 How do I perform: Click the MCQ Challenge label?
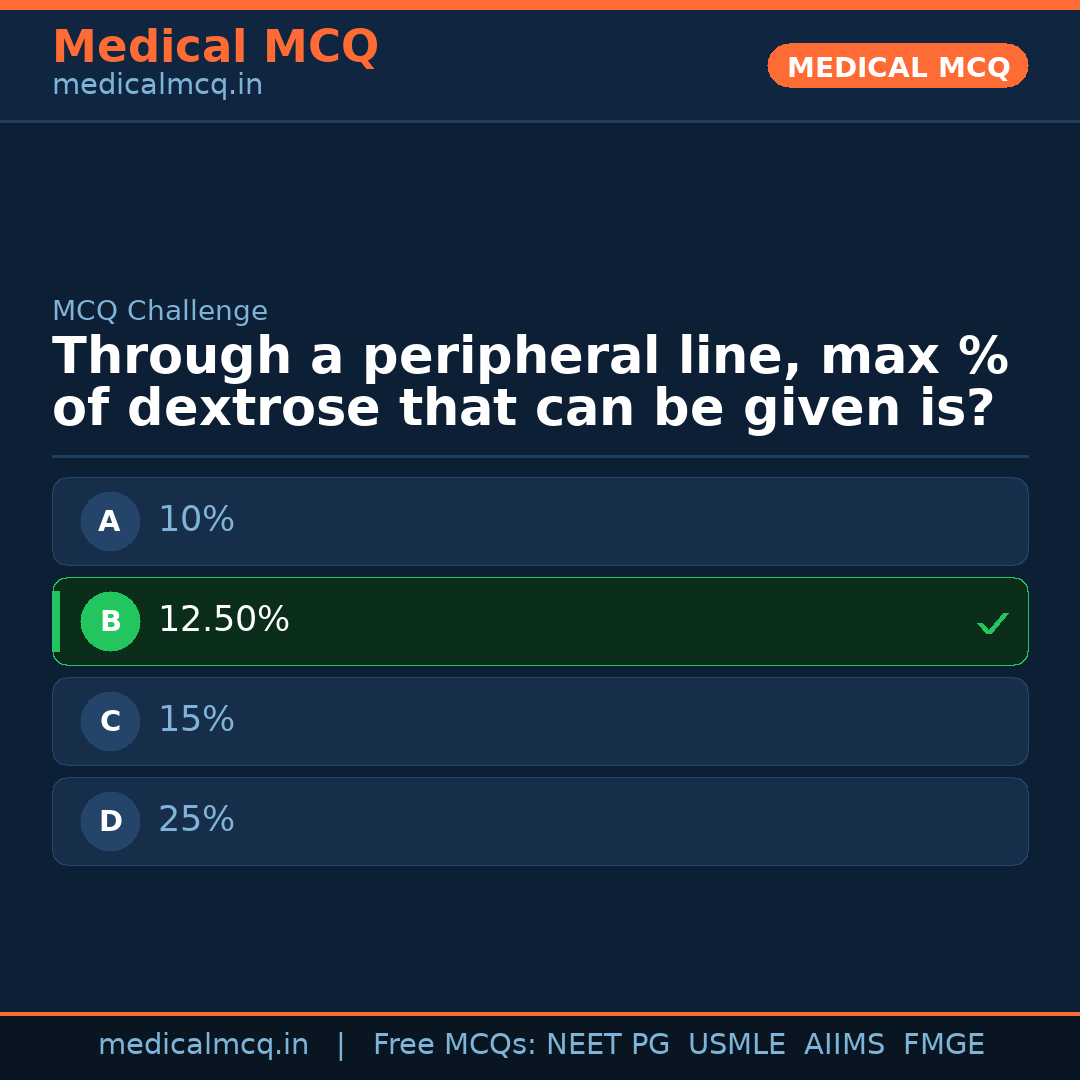pos(160,312)
